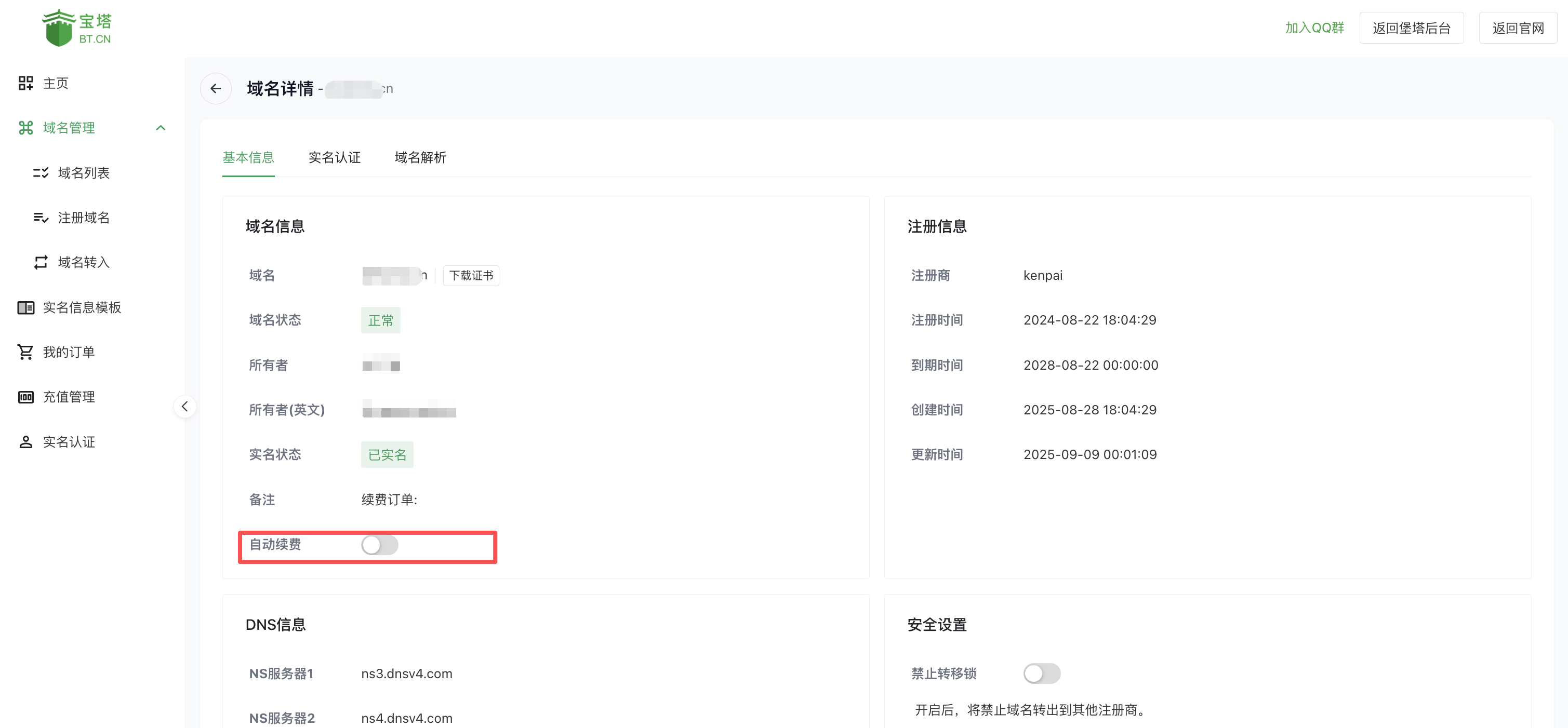Enable the 自动续费 toggle
This screenshot has height=728, width=1568.
click(380, 546)
